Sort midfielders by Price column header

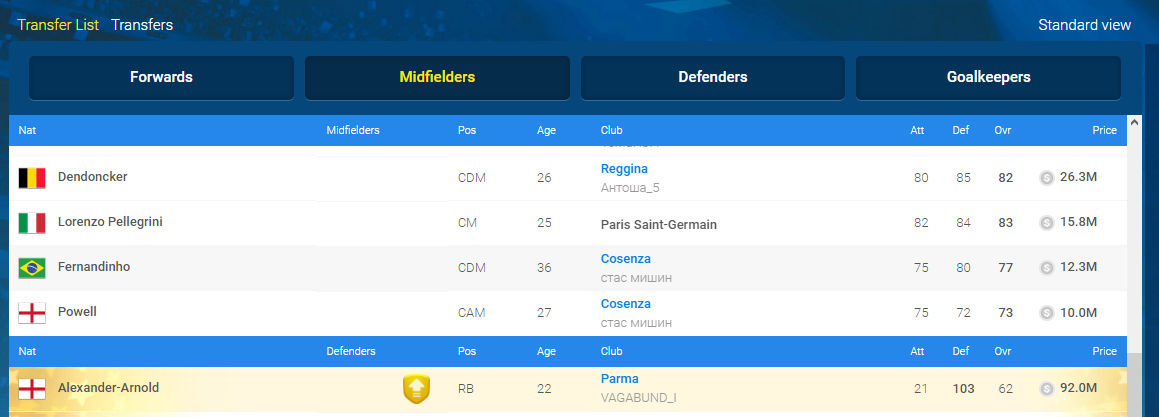coord(1104,130)
